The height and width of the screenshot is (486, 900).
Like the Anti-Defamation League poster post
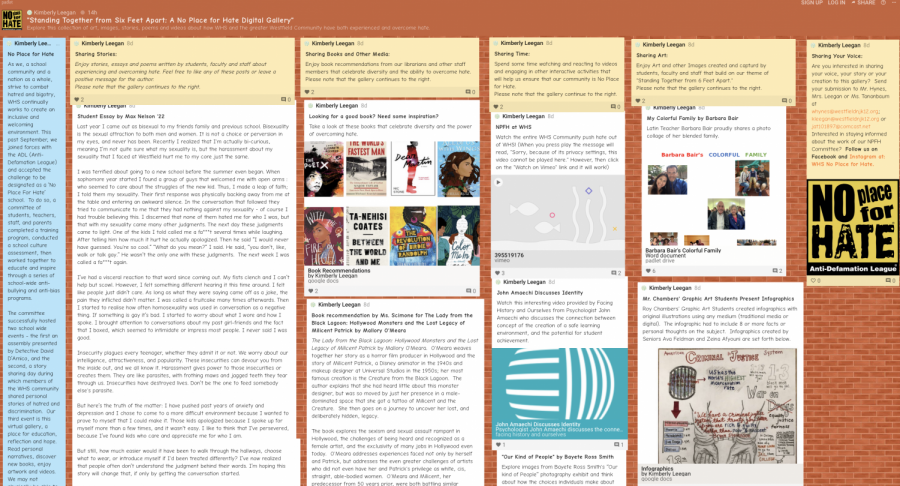[814, 281]
